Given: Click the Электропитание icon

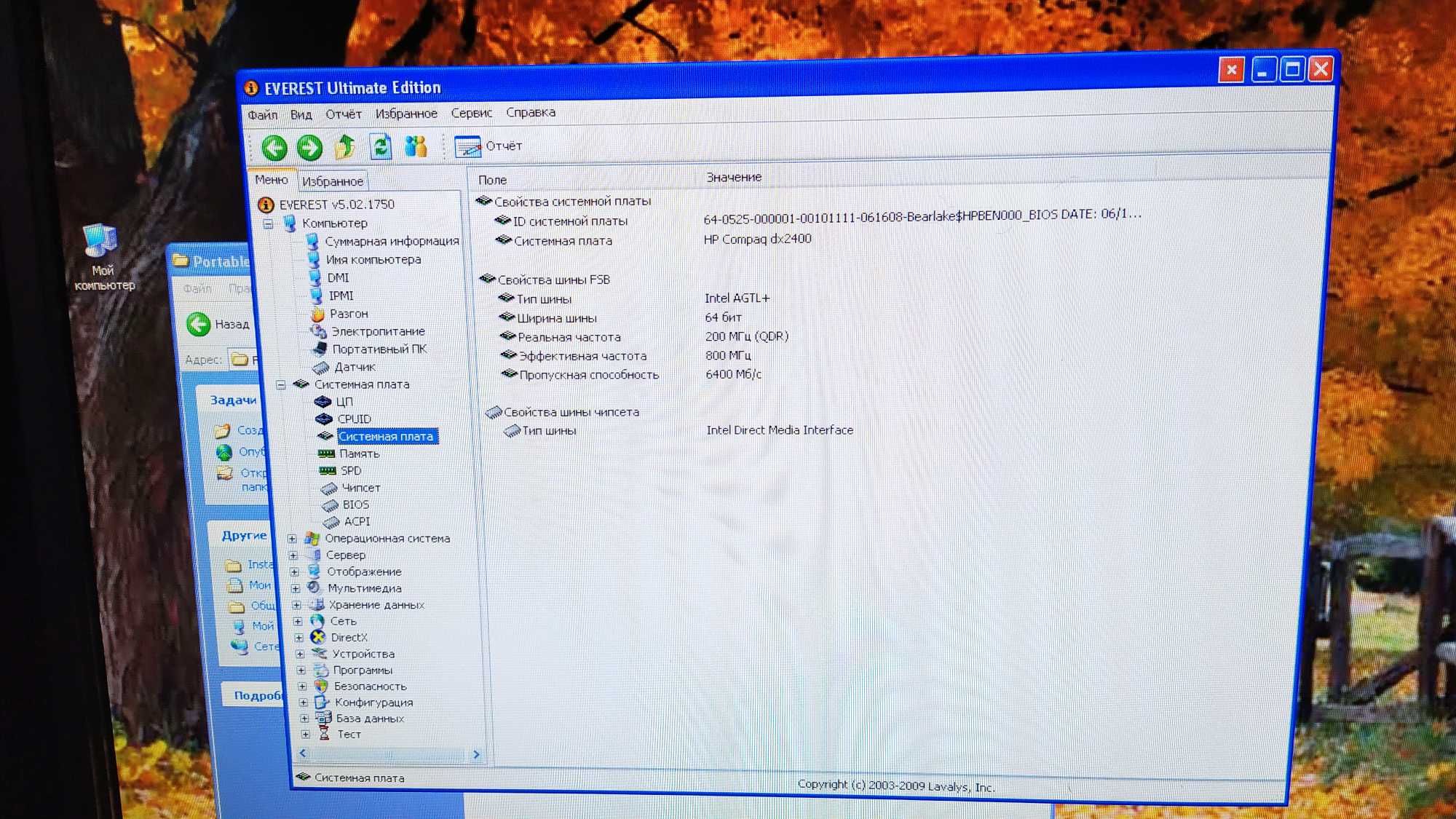Looking at the screenshot, I should tap(319, 331).
